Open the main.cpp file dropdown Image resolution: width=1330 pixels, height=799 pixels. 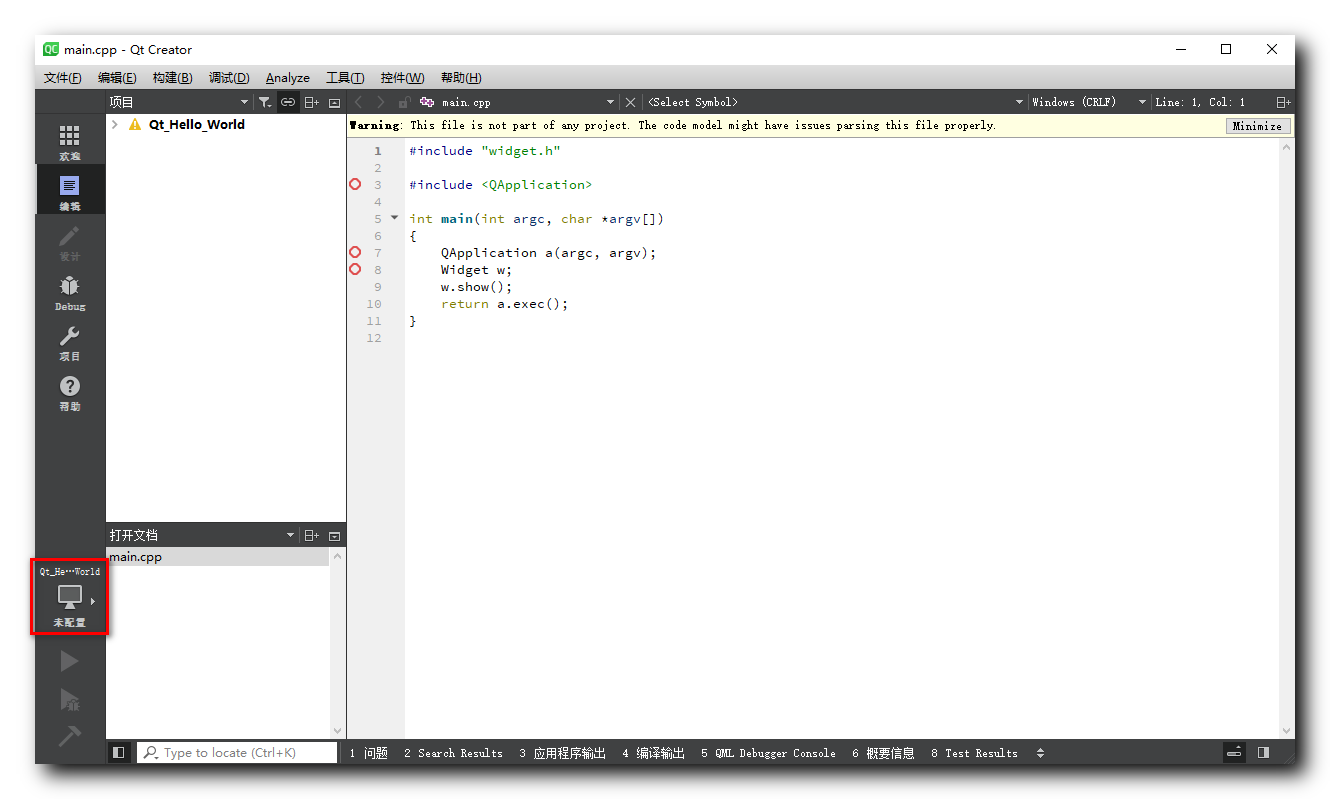611,102
